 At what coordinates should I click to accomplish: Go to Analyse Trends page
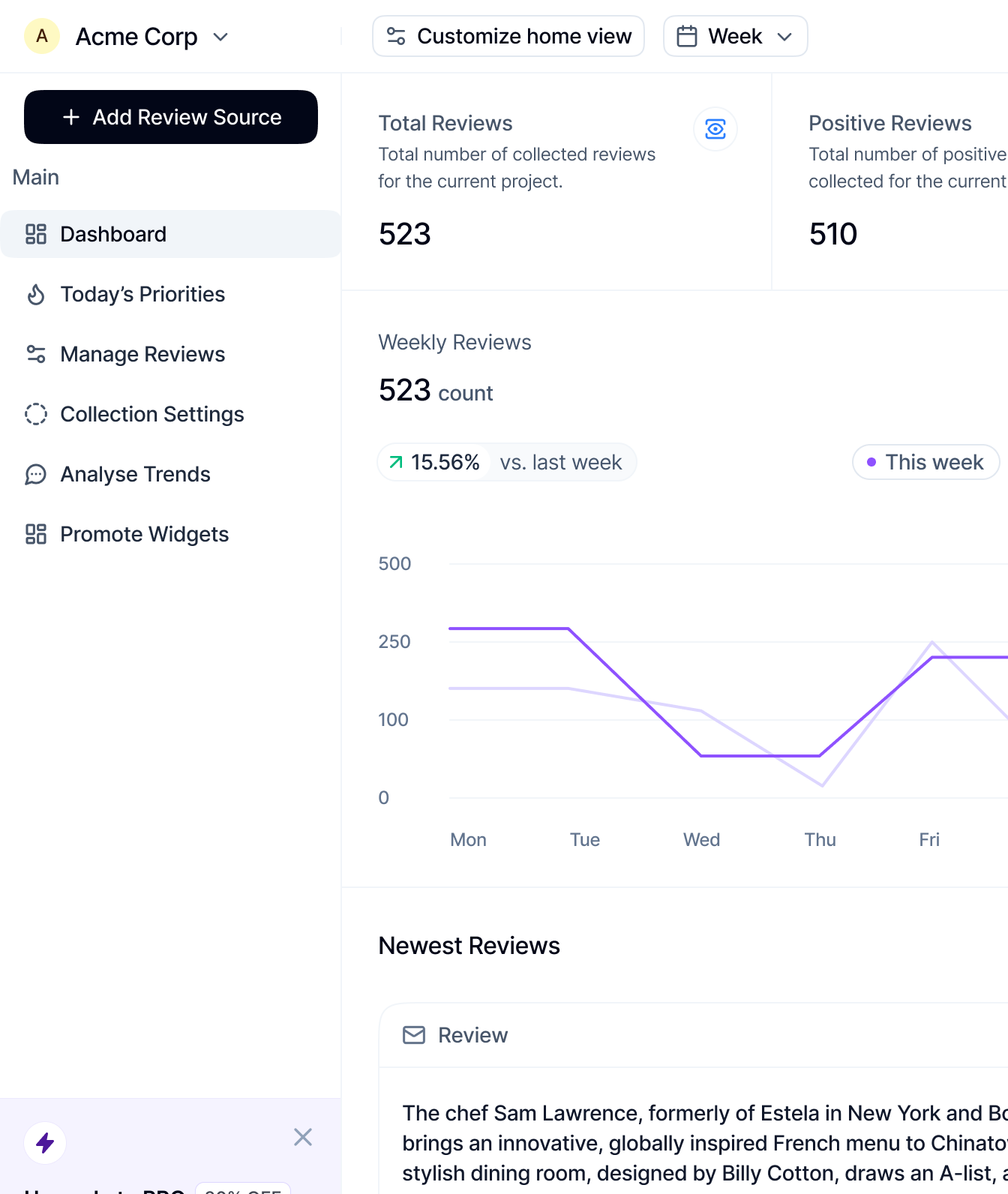[x=135, y=474]
